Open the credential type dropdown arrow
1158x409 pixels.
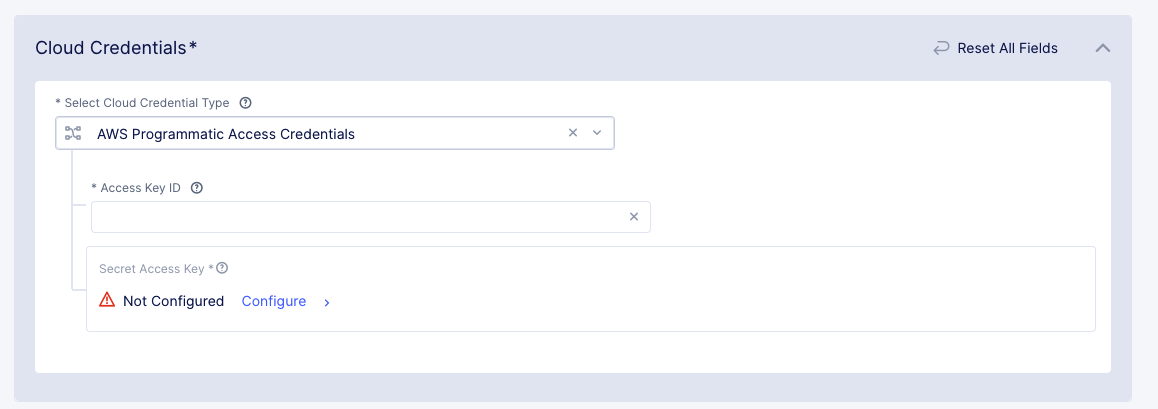pos(597,133)
